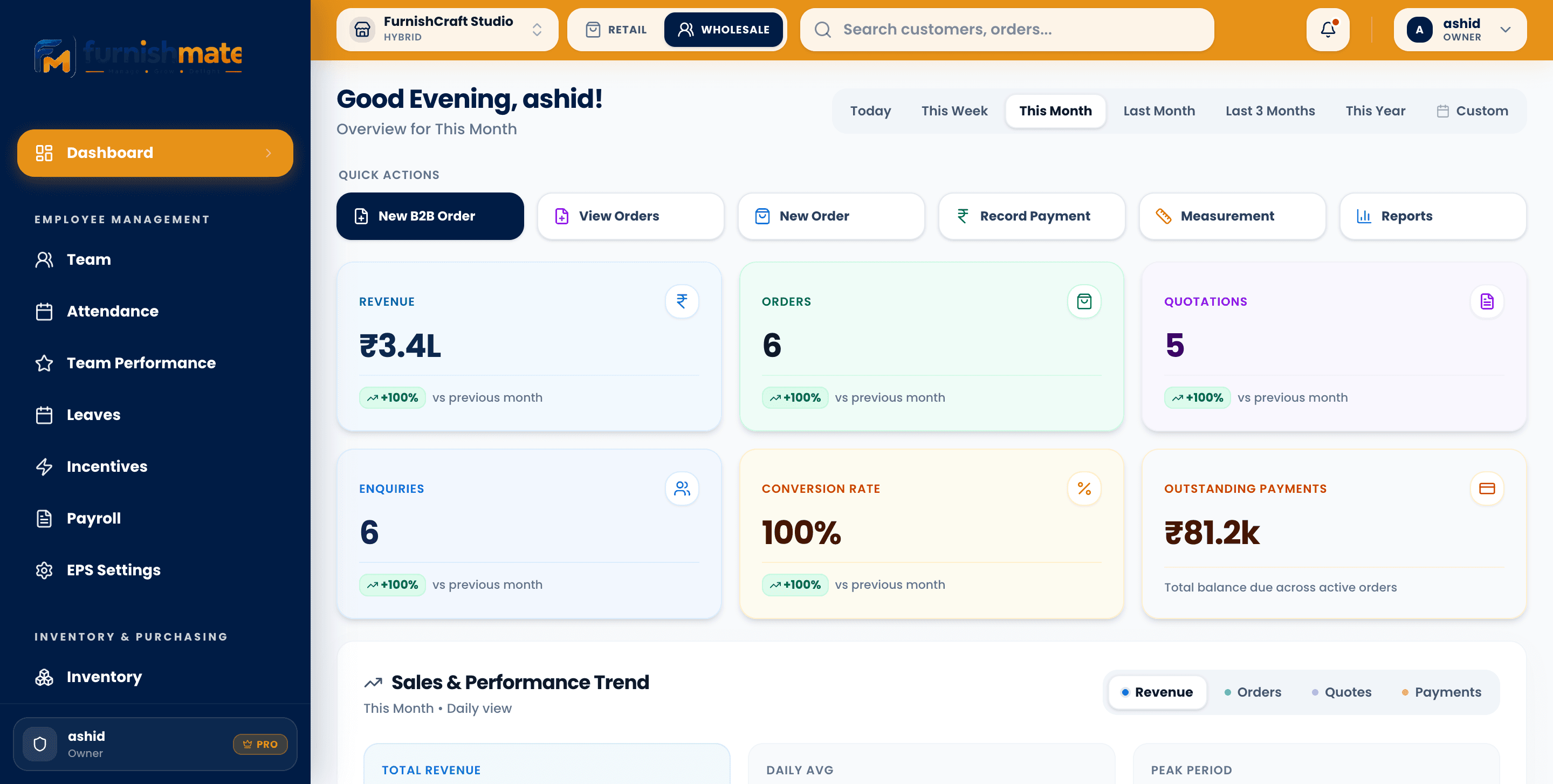This screenshot has width=1553, height=784.
Task: Click the Incentives lightning bolt icon
Action: [x=44, y=466]
